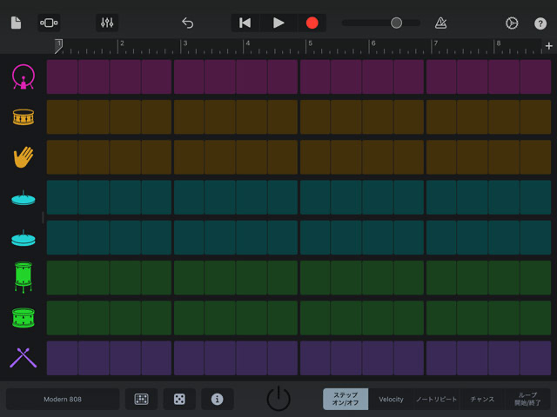
Task: Select the hand clap row icon
Action: click(23, 157)
